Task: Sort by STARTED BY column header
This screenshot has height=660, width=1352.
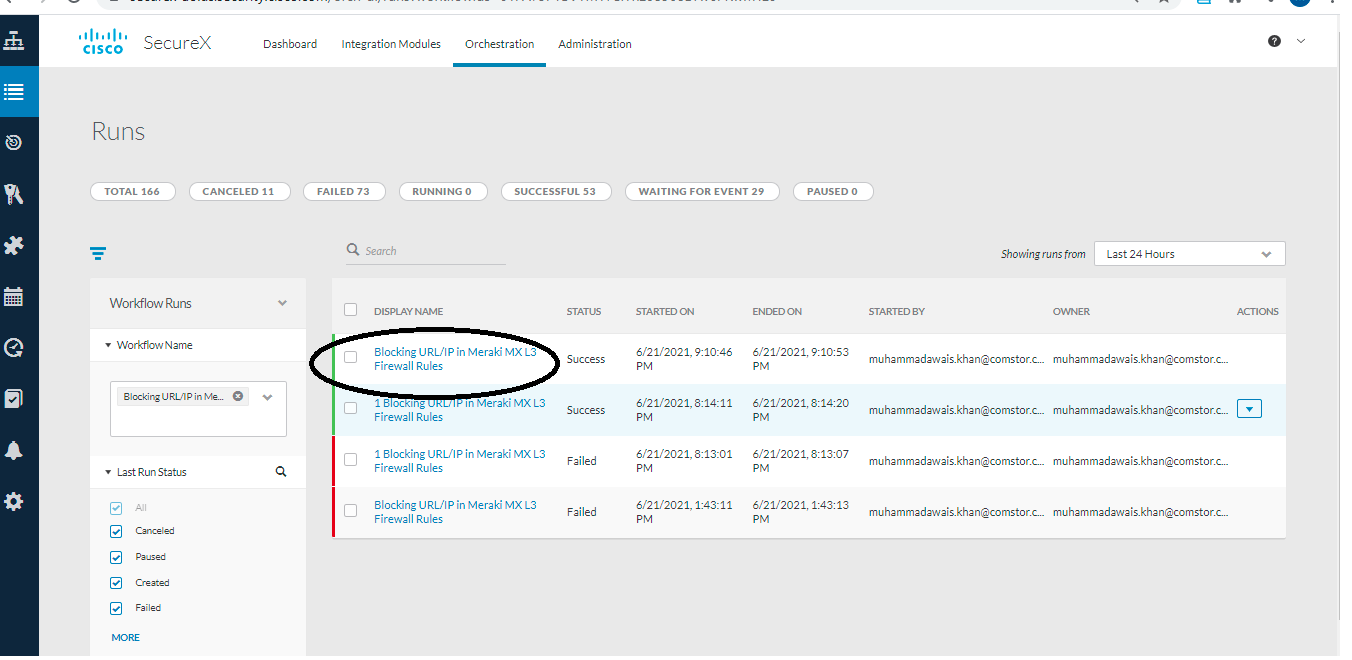Action: point(897,312)
